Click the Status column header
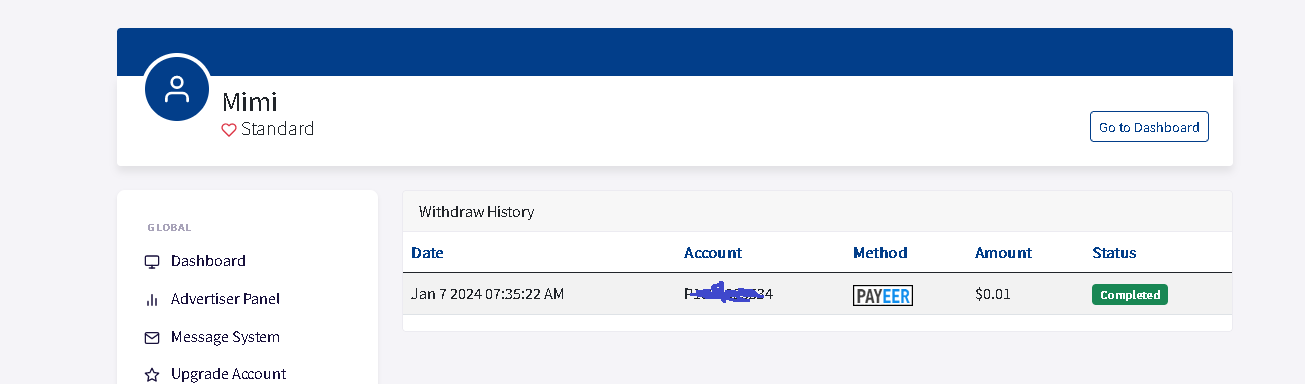This screenshot has width=1305, height=384. tap(1114, 253)
